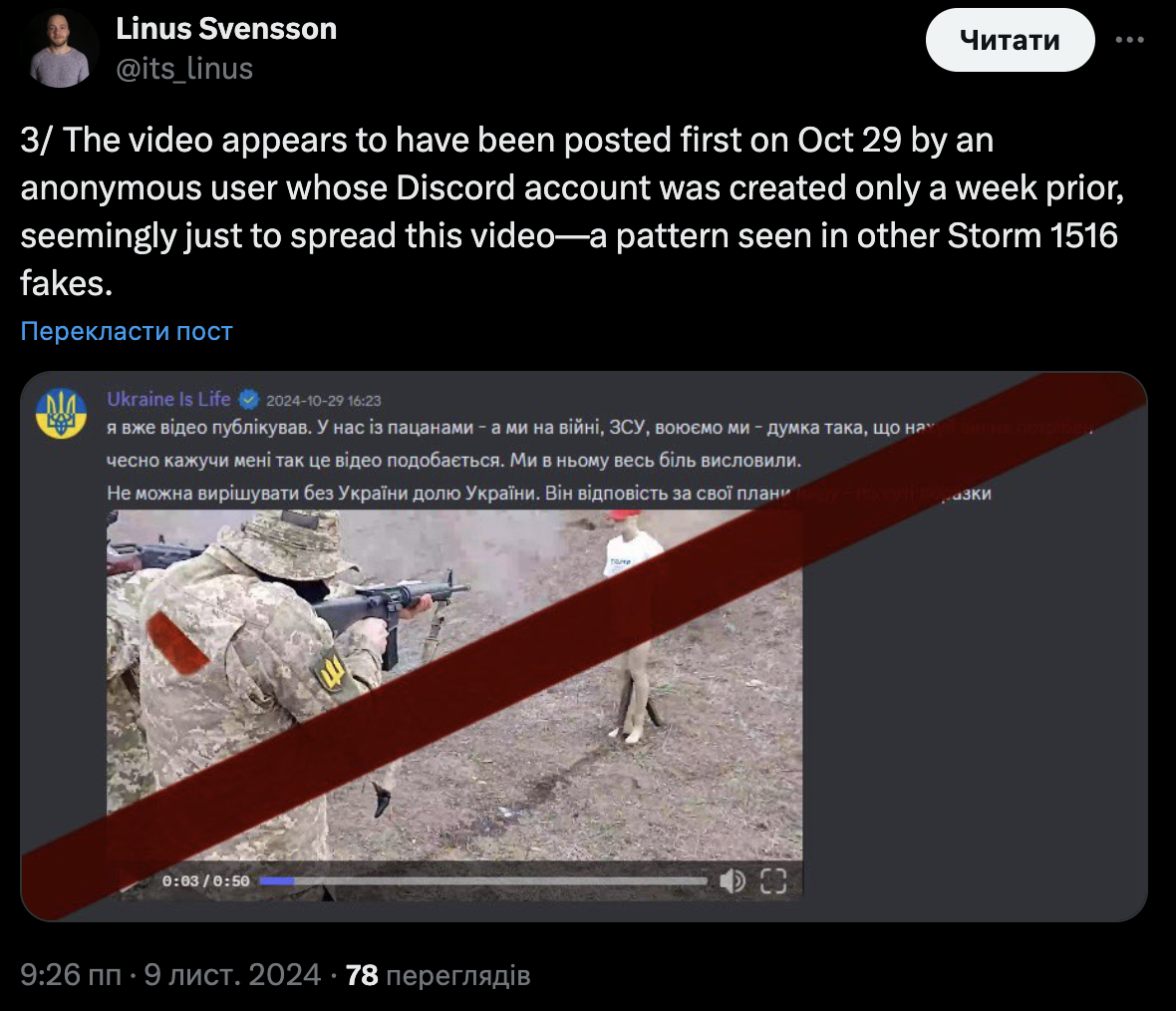Click the verified badge beside Ukraine Is Life
This screenshot has height=1011, width=1176.
[x=249, y=399]
